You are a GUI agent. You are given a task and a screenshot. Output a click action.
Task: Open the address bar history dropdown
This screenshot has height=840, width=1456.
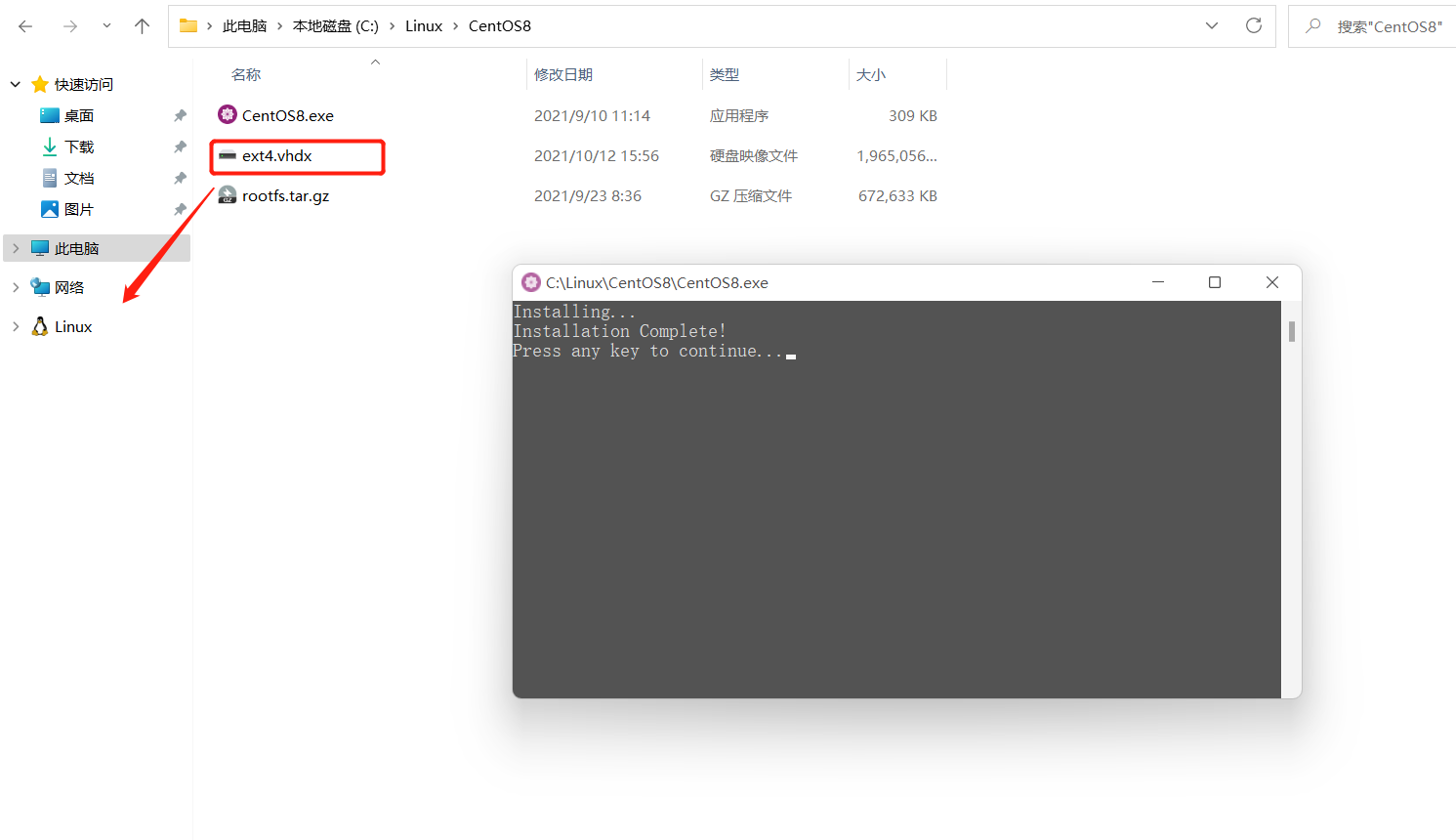pyautogui.click(x=1211, y=25)
